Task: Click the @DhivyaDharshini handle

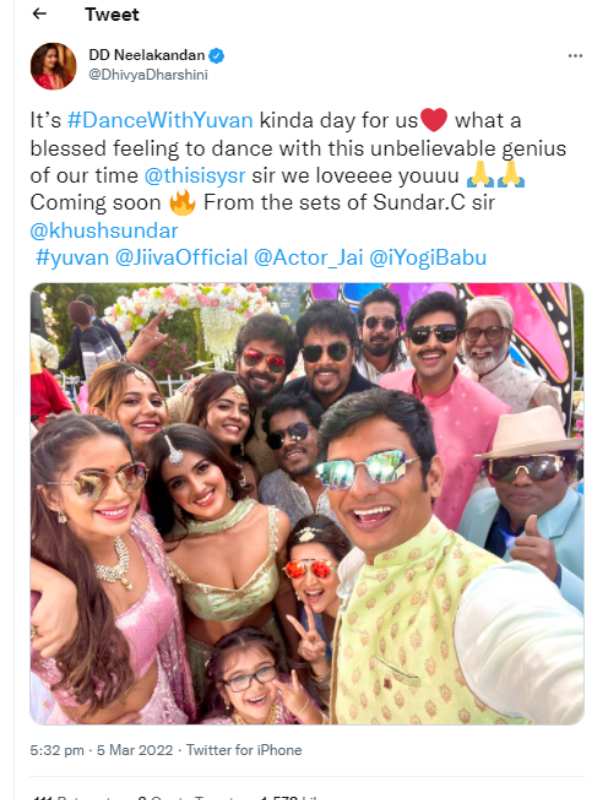Action: coord(148,74)
